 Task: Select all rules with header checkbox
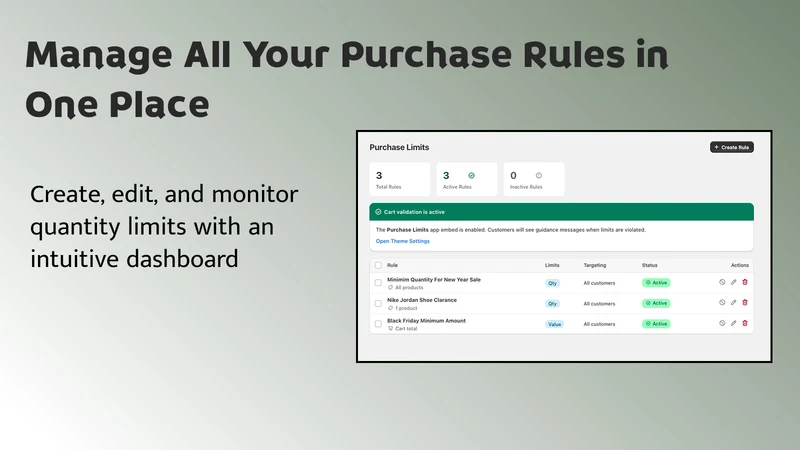(x=378, y=265)
